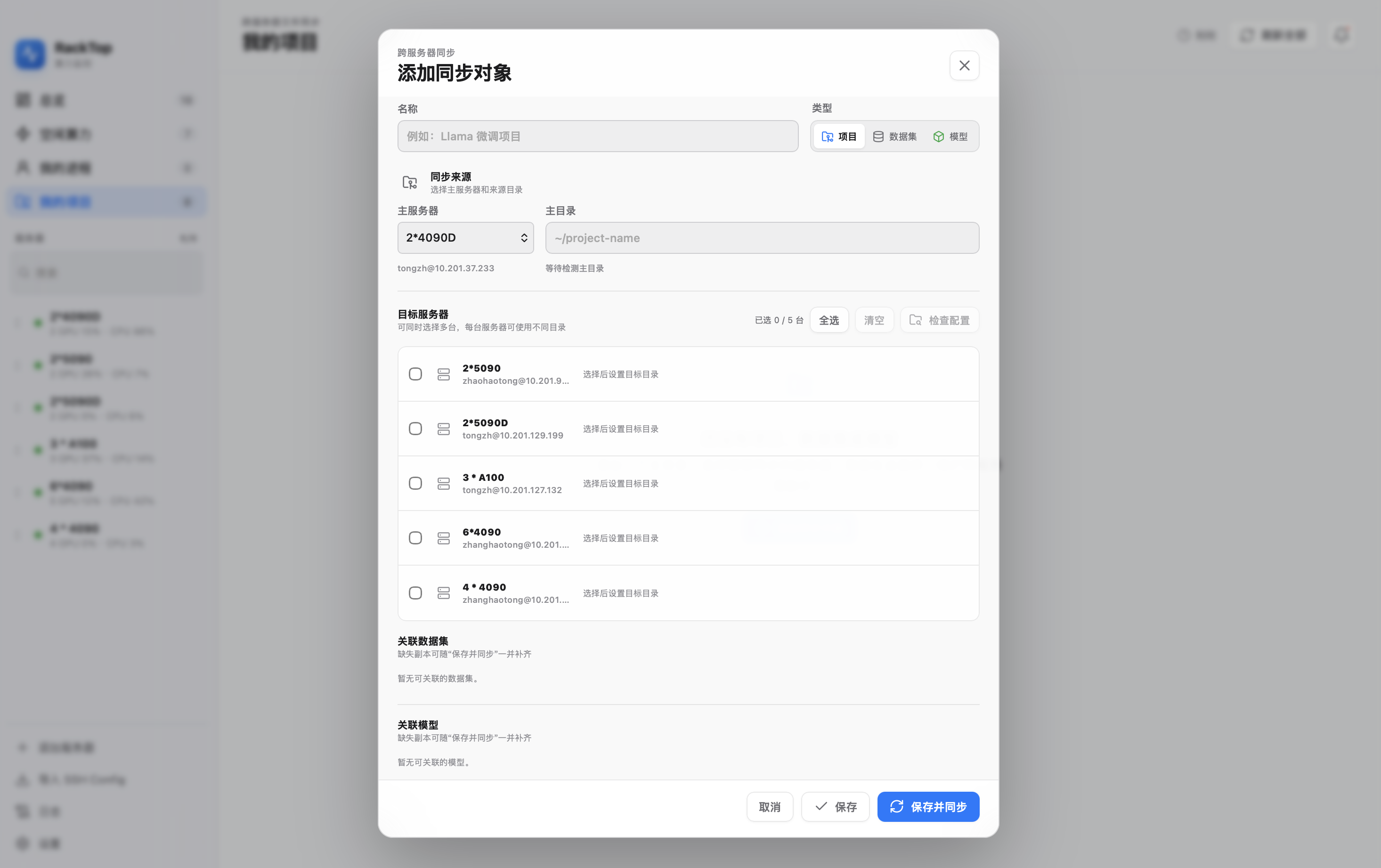
Task: Click server icon in the 6*4090 row
Action: pos(443,538)
